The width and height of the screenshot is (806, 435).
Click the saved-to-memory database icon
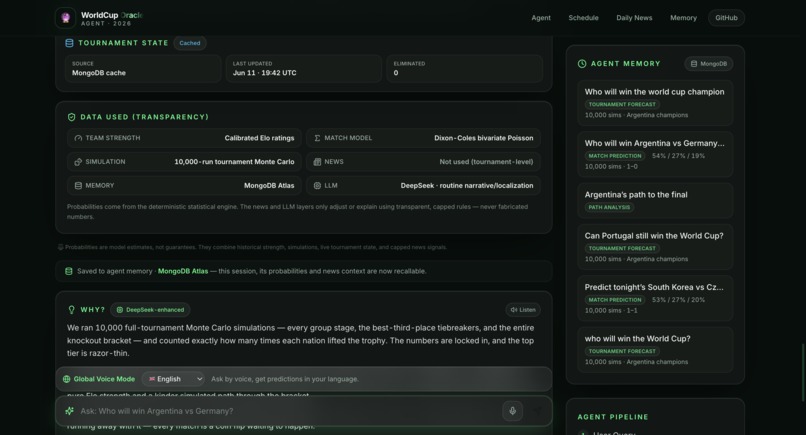pos(69,271)
